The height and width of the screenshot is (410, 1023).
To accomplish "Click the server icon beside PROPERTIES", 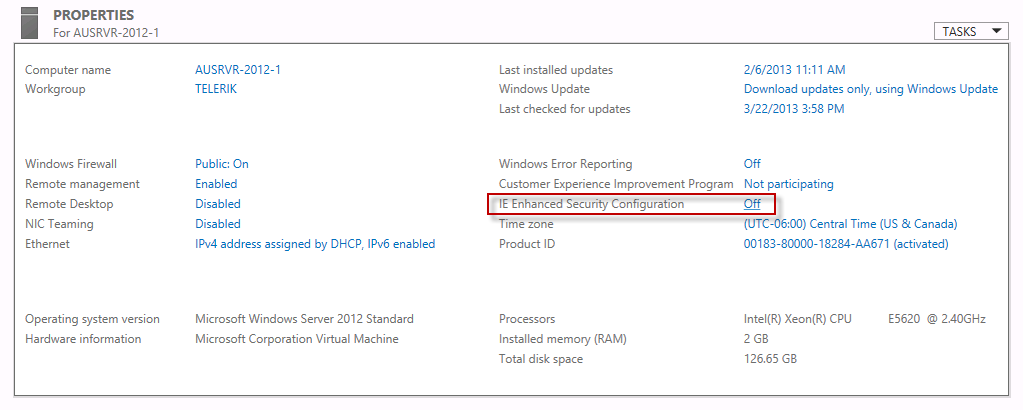I will coord(29,22).
